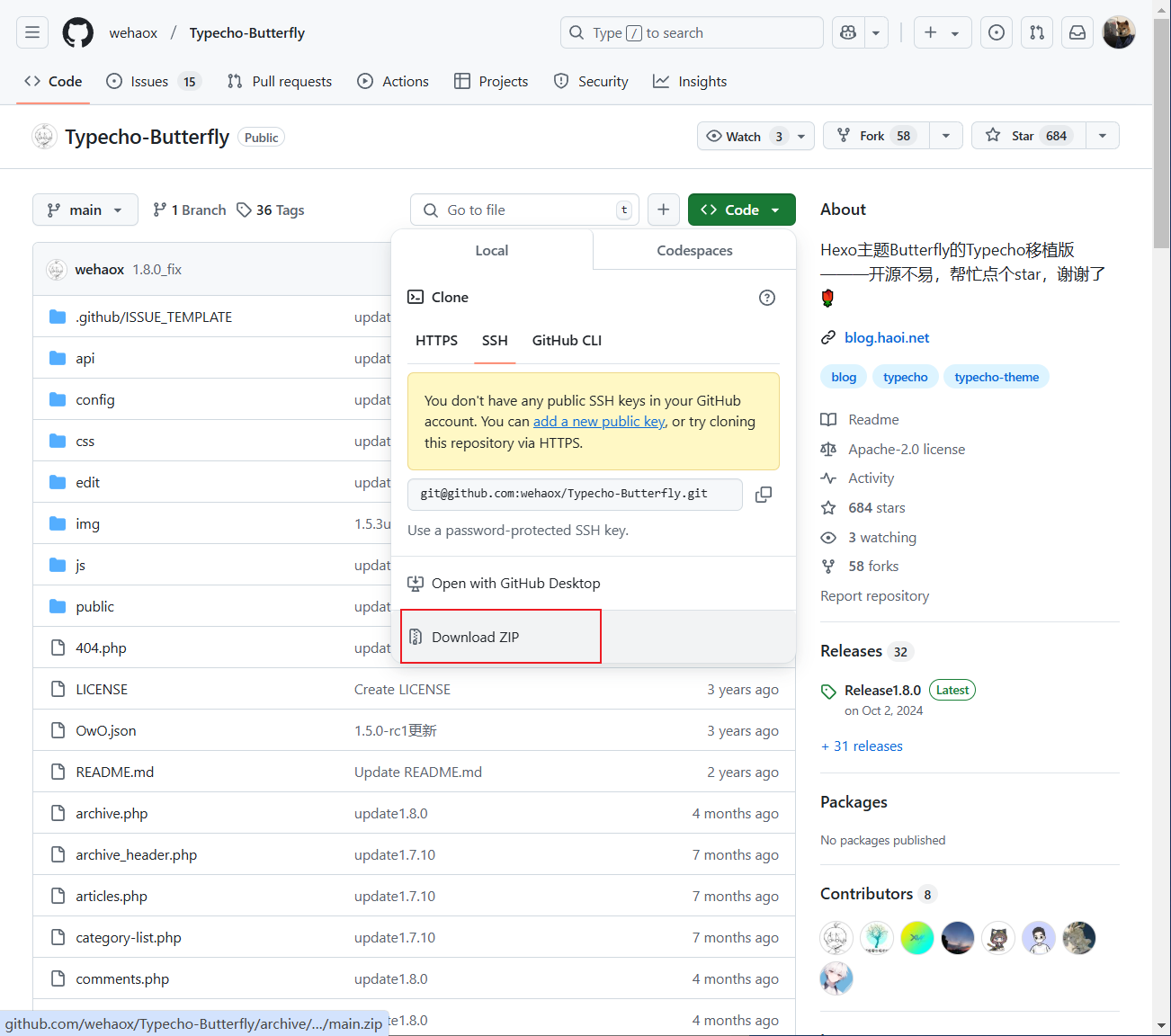Expand the Fork options dropdown arrow
1171x1036 pixels.
945,136
